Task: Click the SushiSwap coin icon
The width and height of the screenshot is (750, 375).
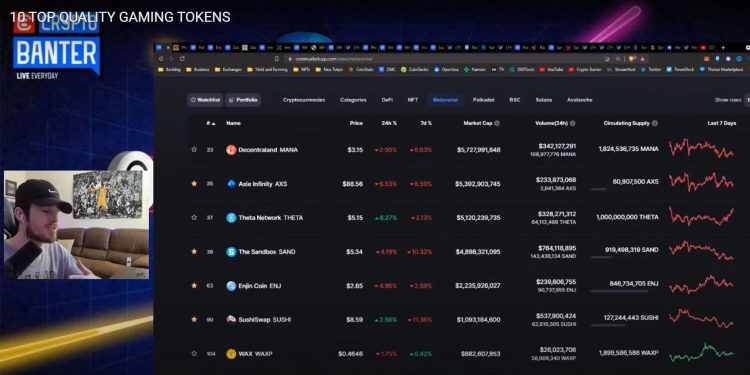Action: coord(231,320)
